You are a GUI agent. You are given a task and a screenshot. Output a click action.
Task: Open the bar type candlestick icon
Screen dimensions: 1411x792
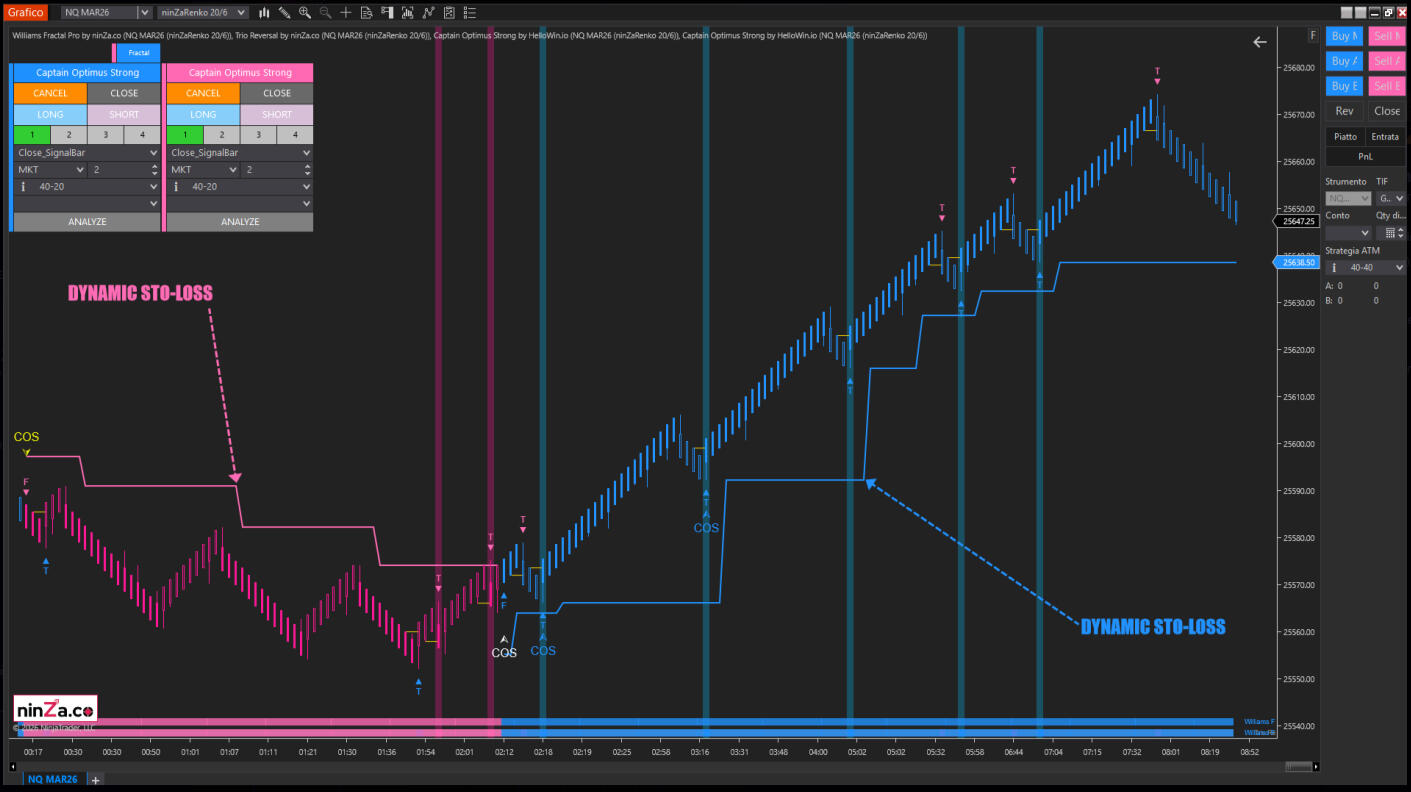pos(264,13)
